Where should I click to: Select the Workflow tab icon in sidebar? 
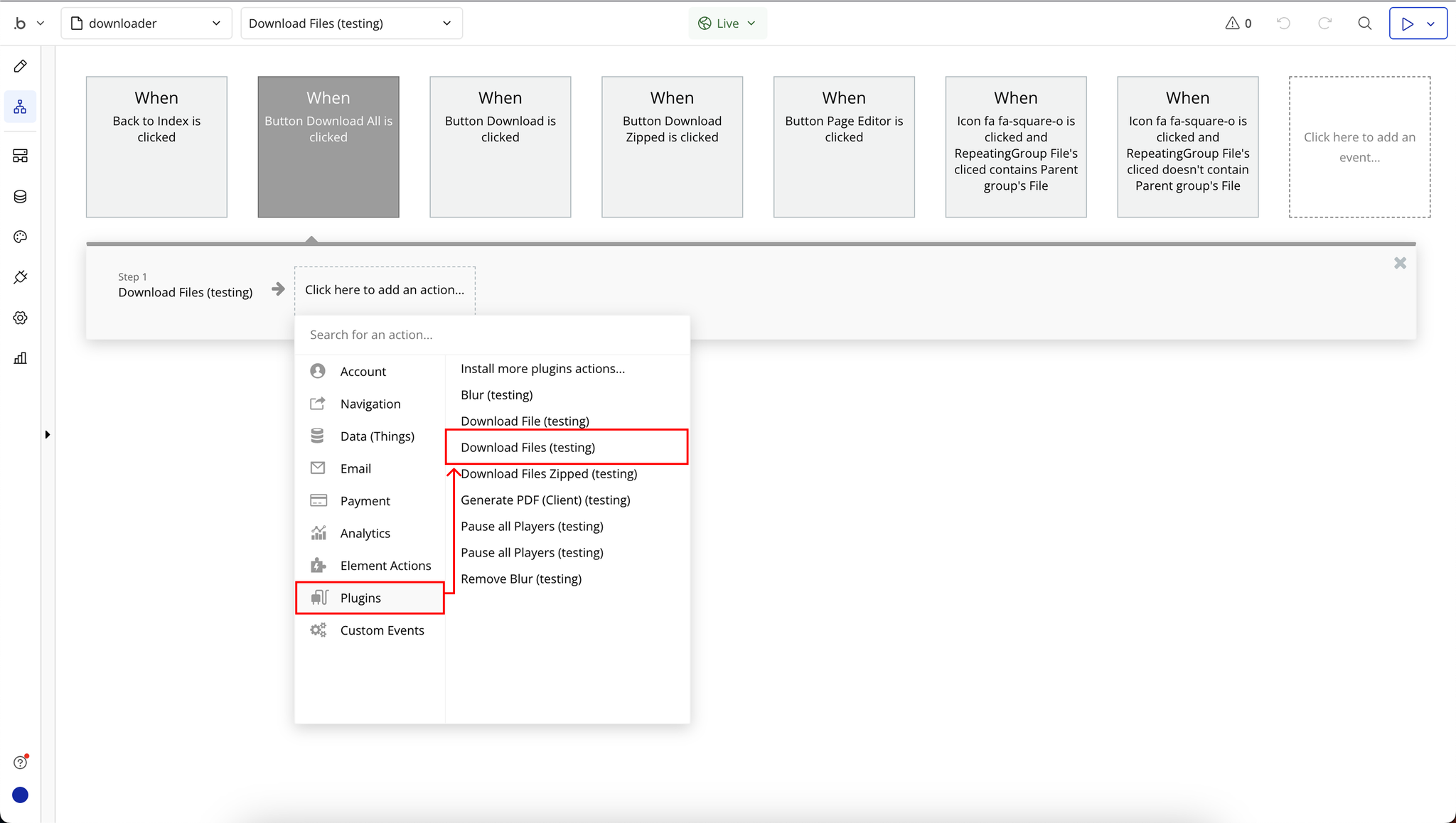click(x=20, y=107)
